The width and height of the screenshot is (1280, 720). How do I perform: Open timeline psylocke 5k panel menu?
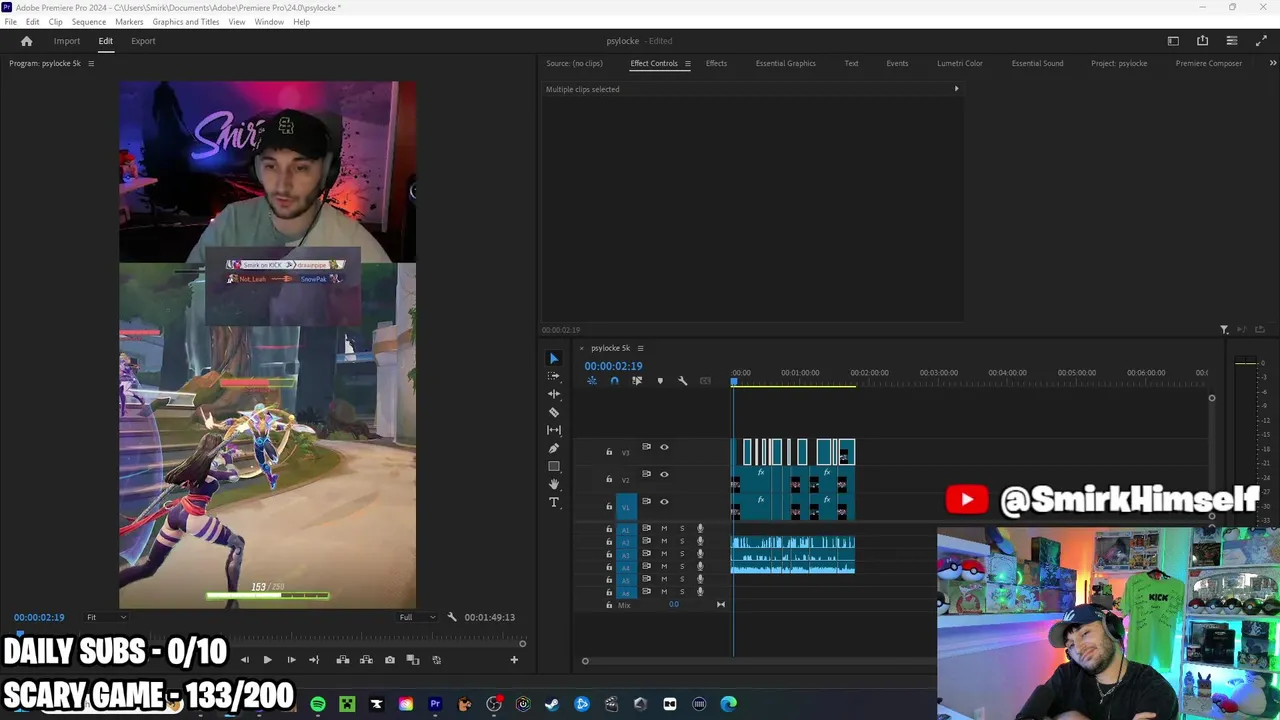coord(640,348)
